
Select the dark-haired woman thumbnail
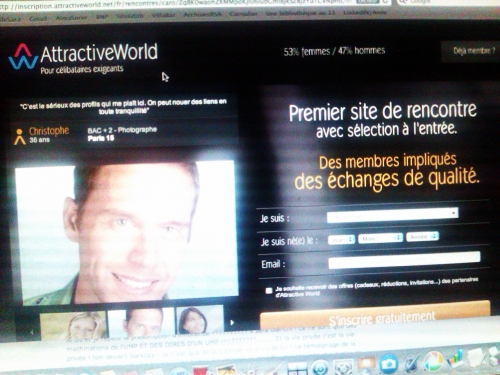tap(200, 319)
